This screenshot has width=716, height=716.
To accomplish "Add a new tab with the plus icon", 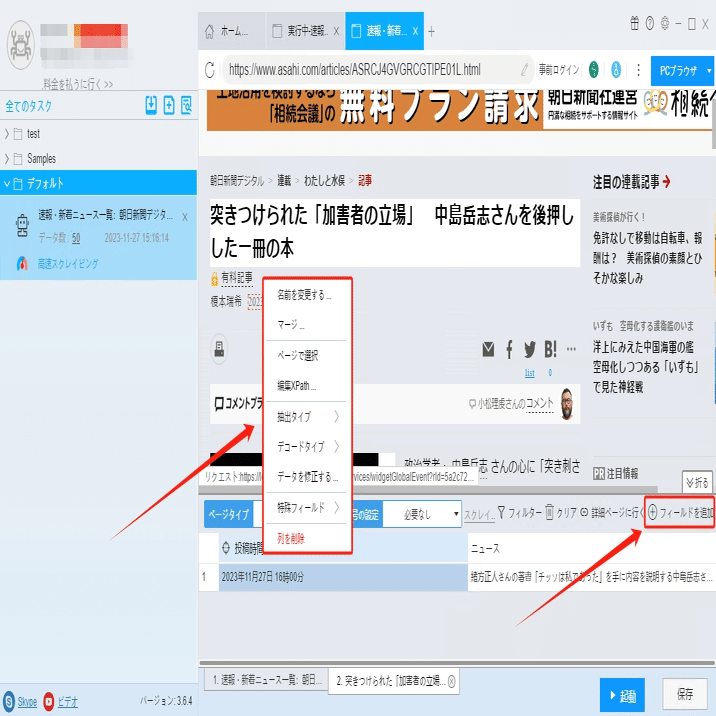I will tap(431, 32).
